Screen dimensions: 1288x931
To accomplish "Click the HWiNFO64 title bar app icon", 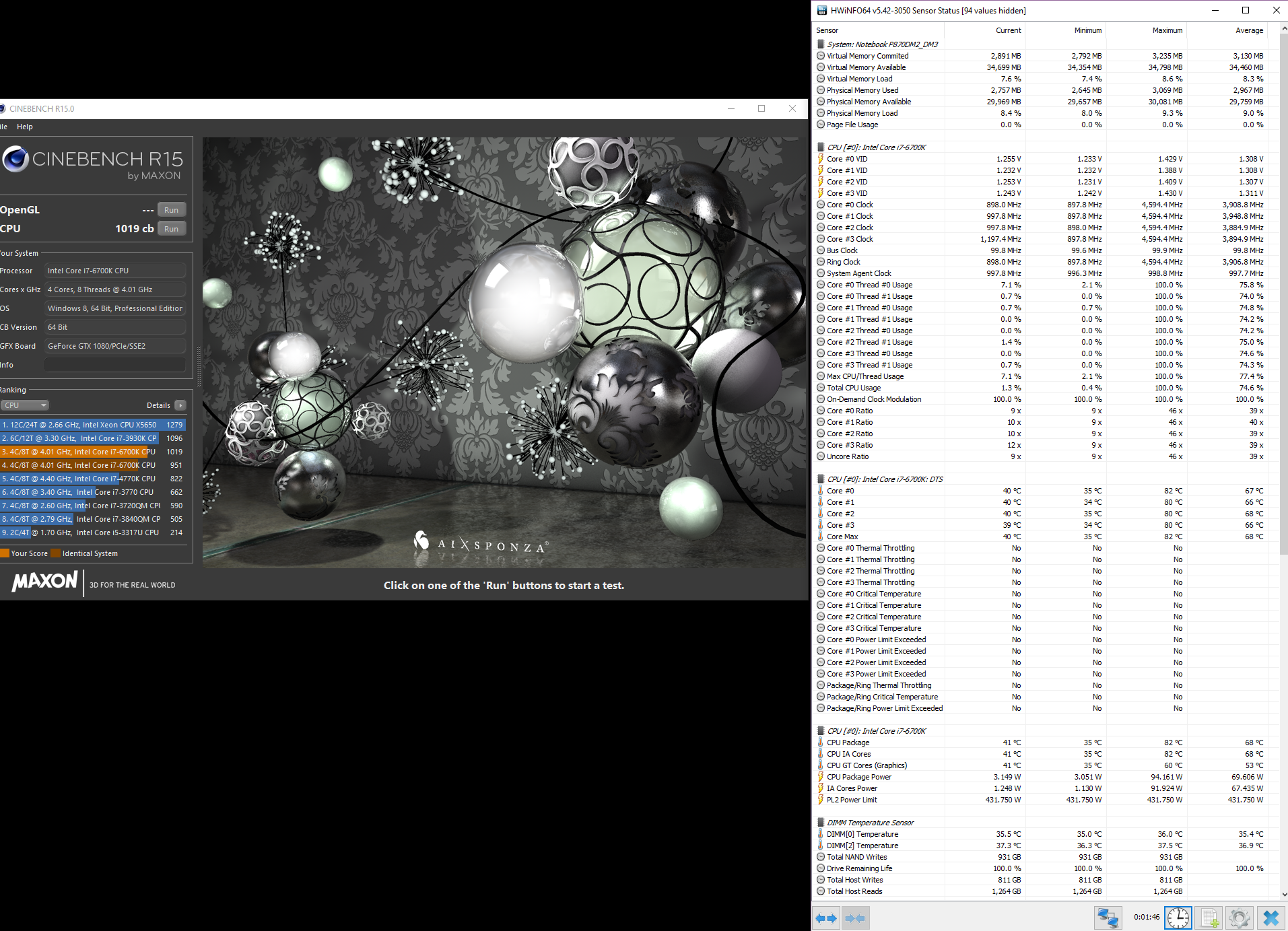I will pos(821,10).
